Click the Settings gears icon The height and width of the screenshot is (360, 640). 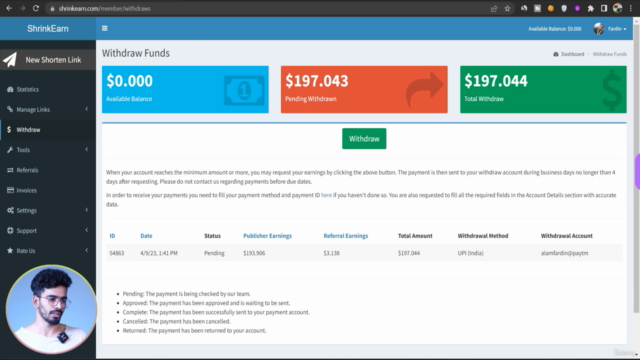pos(10,210)
